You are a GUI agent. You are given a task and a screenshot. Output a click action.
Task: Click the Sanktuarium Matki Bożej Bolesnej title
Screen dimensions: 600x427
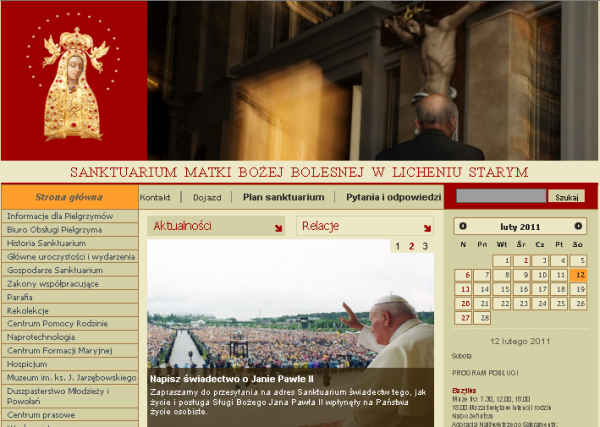point(299,172)
